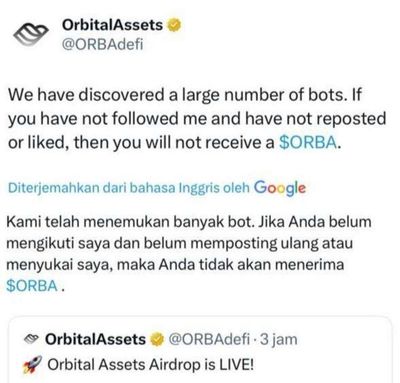This screenshot has width=400, height=383.
Task: Tap the $ORBA cashtag in Indonesian translation
Action: point(32,286)
